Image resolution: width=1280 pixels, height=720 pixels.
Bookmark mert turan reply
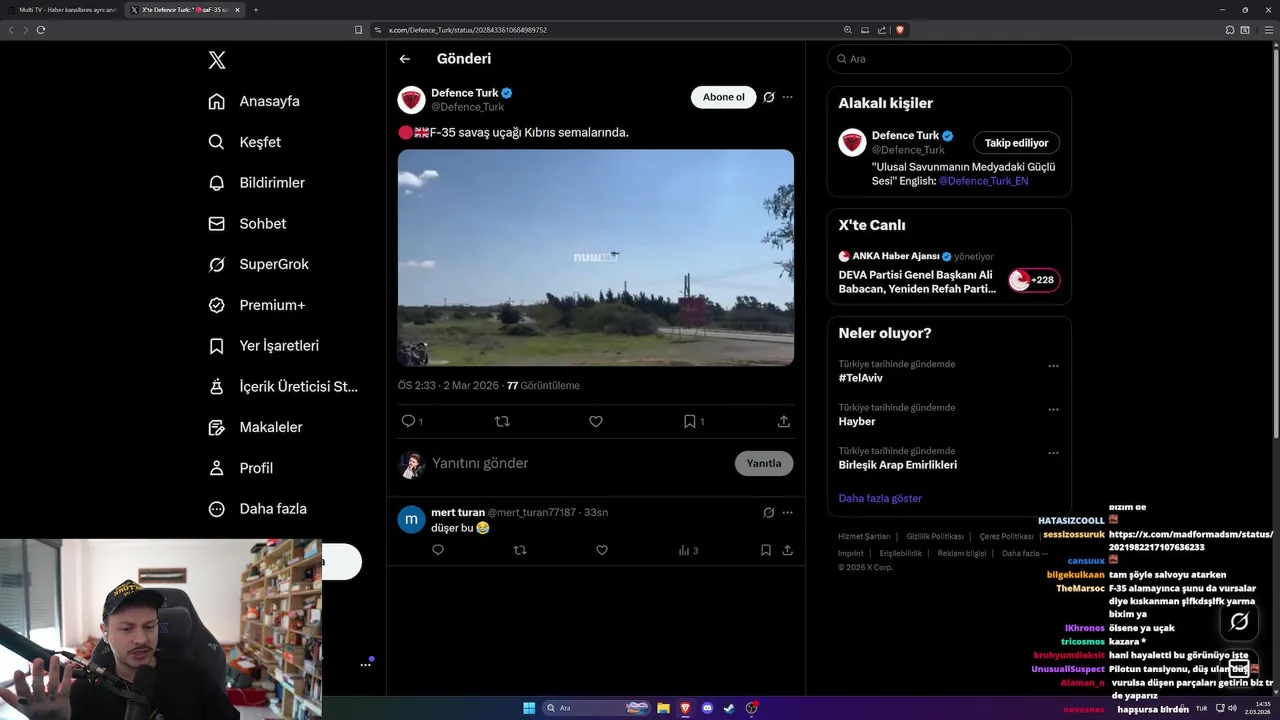click(765, 550)
